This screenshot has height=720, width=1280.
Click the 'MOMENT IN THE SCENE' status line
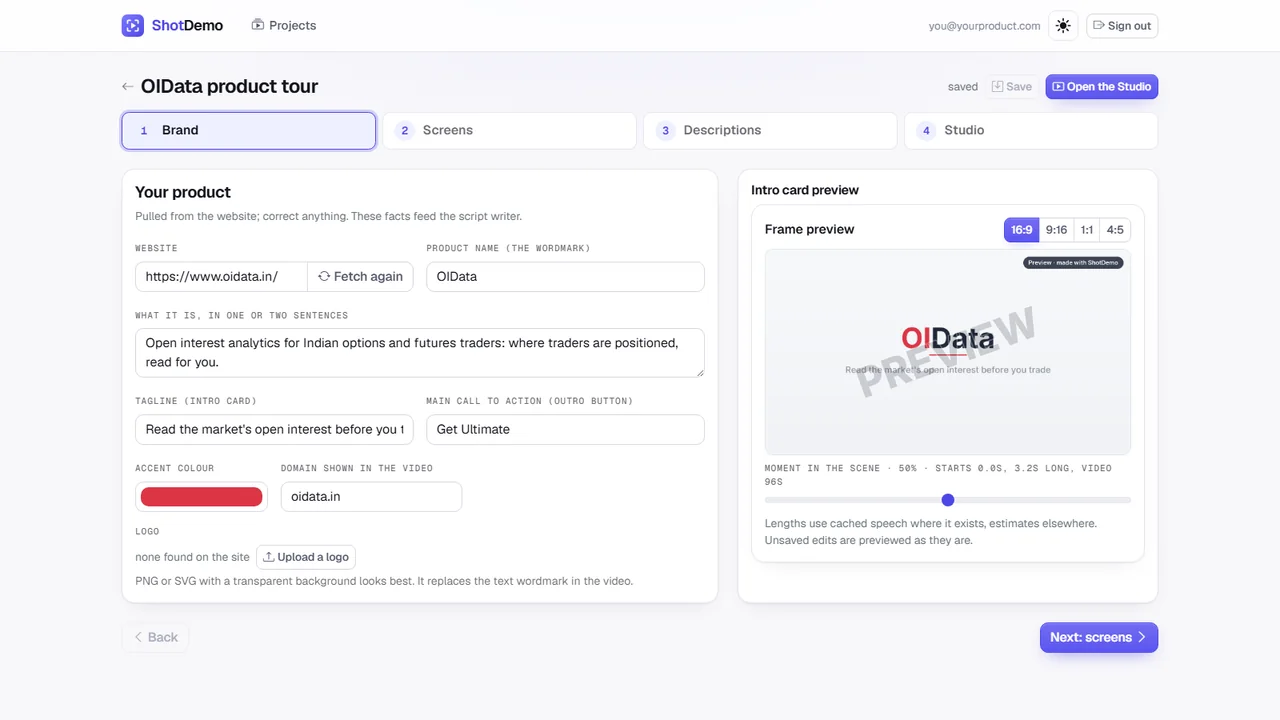[938, 475]
